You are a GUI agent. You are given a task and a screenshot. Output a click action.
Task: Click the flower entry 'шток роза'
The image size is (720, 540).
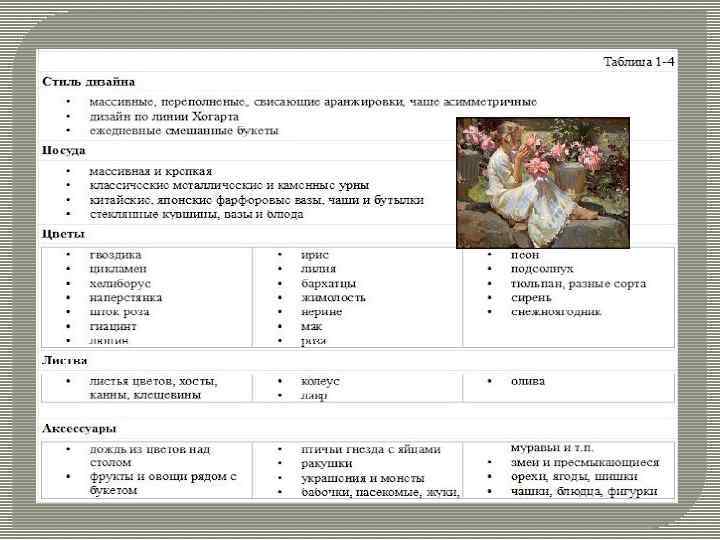click(119, 312)
